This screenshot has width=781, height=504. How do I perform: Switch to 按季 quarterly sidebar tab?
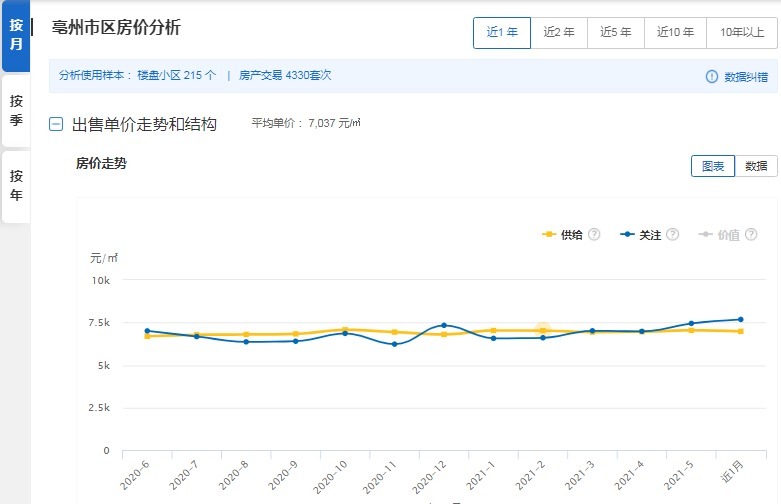point(16,111)
